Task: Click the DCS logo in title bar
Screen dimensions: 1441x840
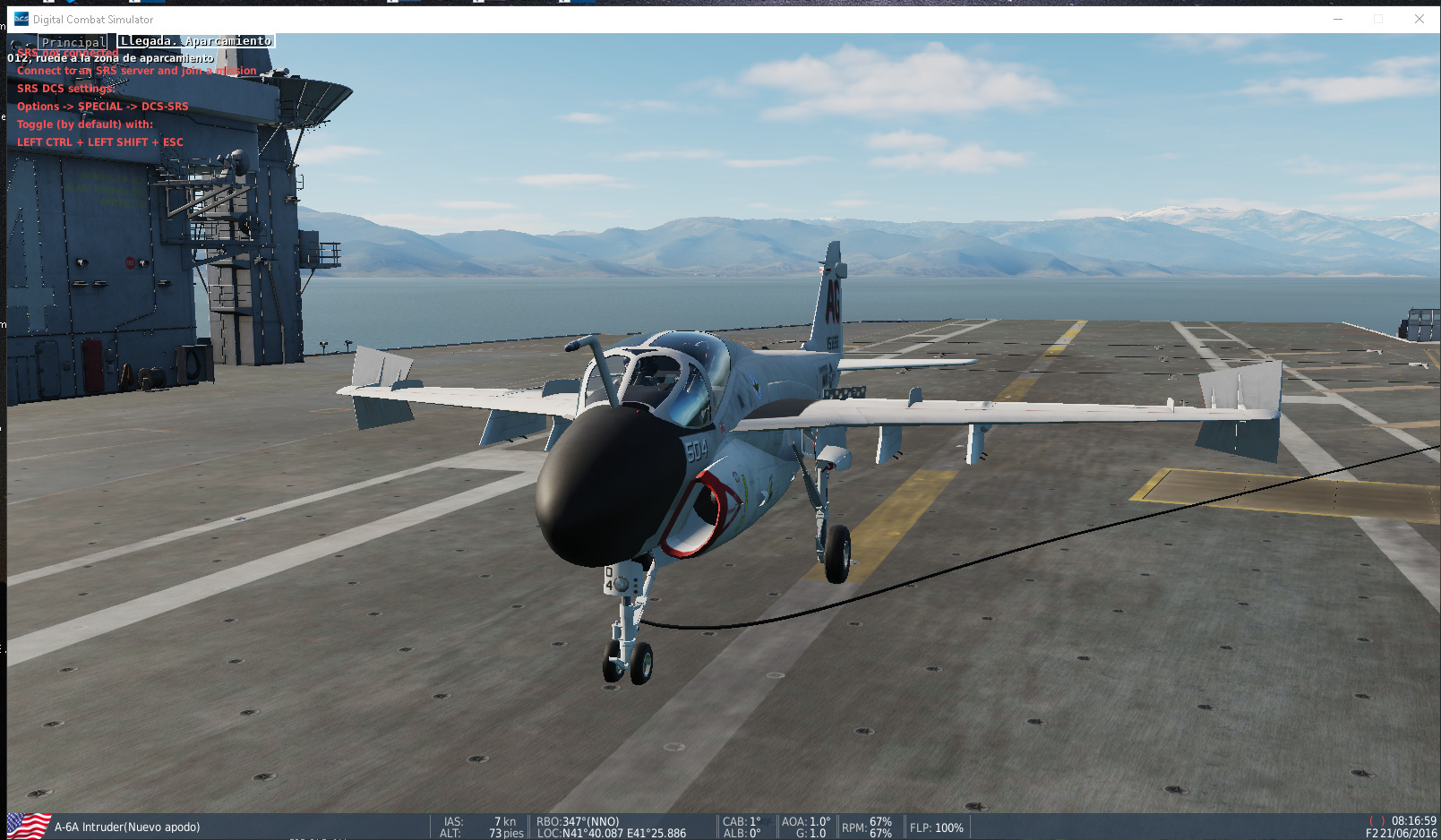Action: (21, 19)
